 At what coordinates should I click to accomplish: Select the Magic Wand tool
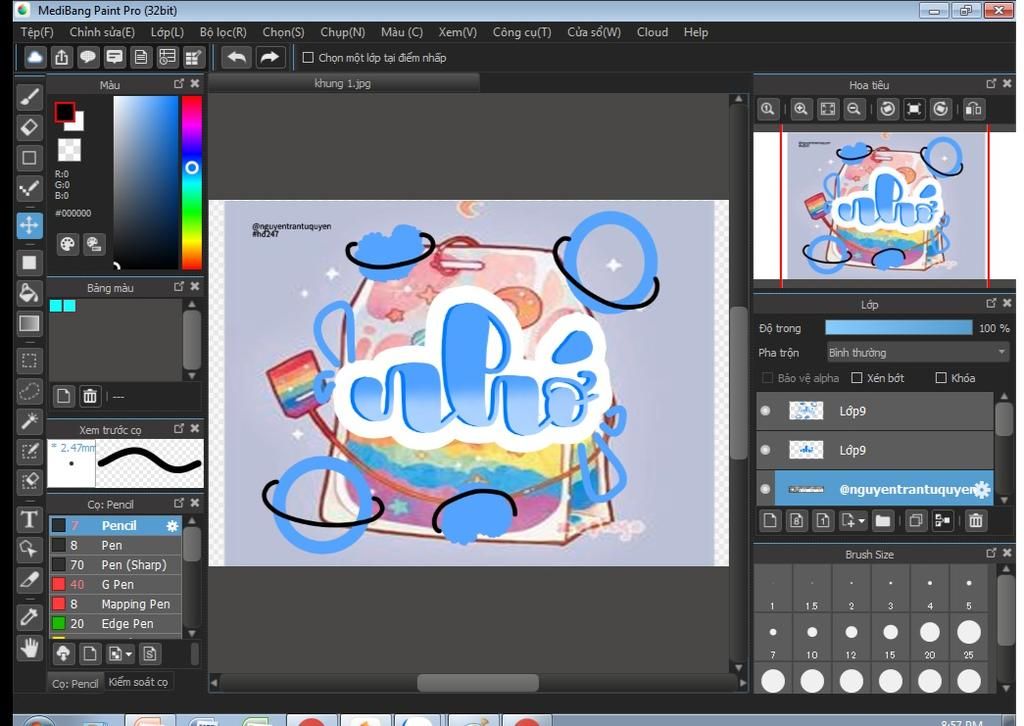click(x=29, y=421)
